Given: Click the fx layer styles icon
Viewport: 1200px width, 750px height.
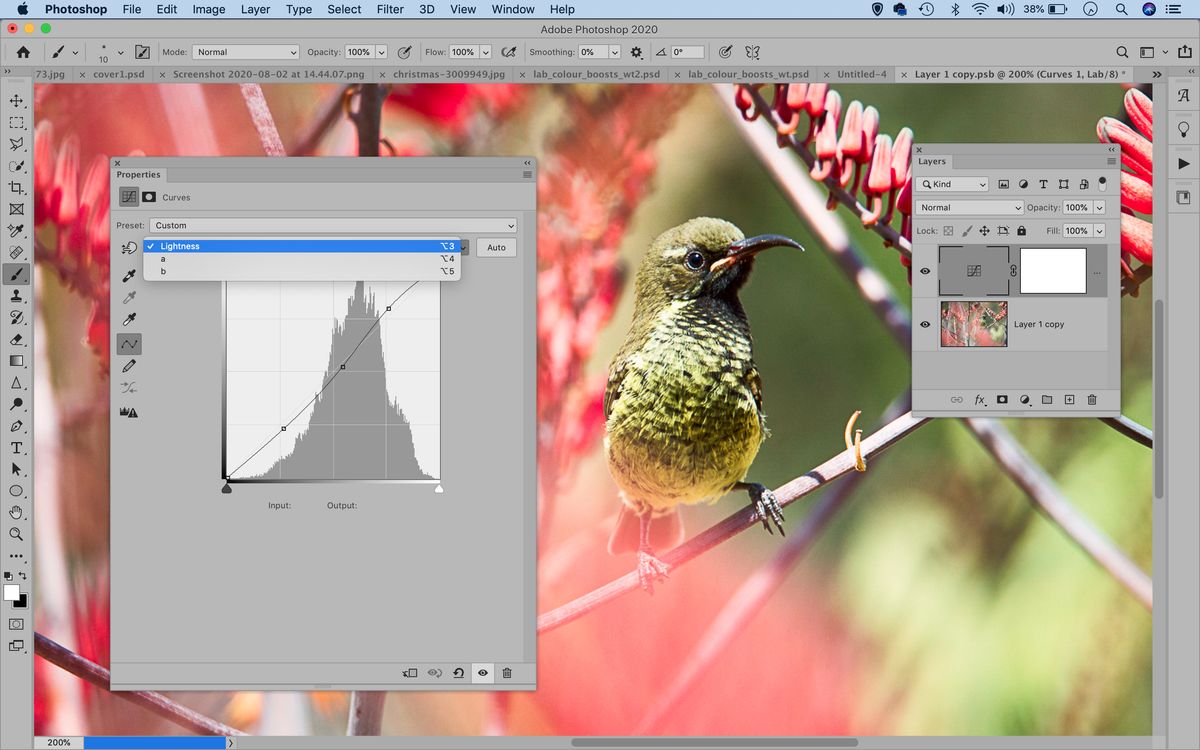Looking at the screenshot, I should [979, 400].
